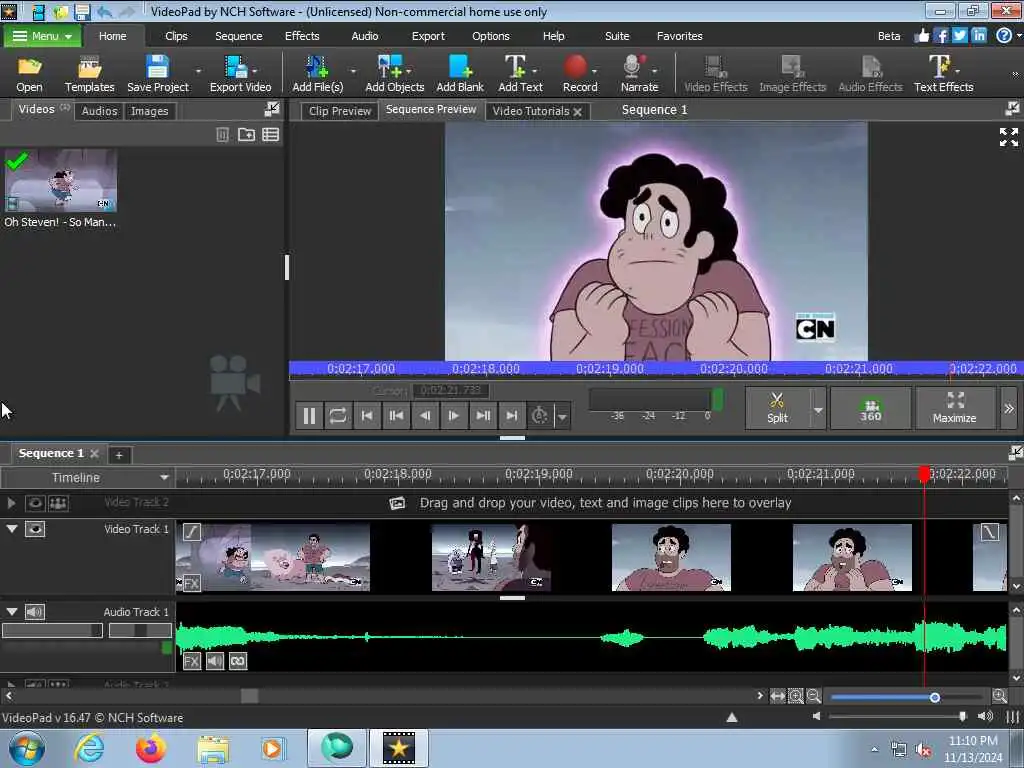Mute Audio Track 1 with the speaker toggle

coord(35,612)
